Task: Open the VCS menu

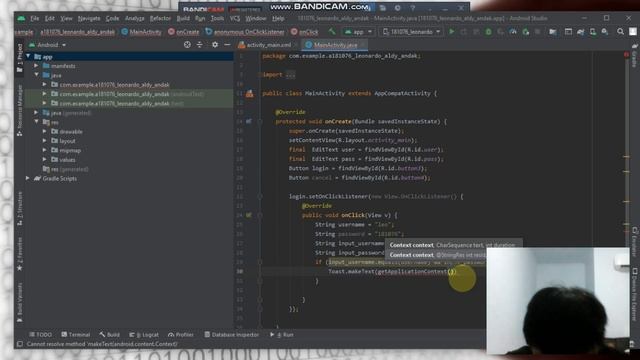Action: click(x=235, y=18)
